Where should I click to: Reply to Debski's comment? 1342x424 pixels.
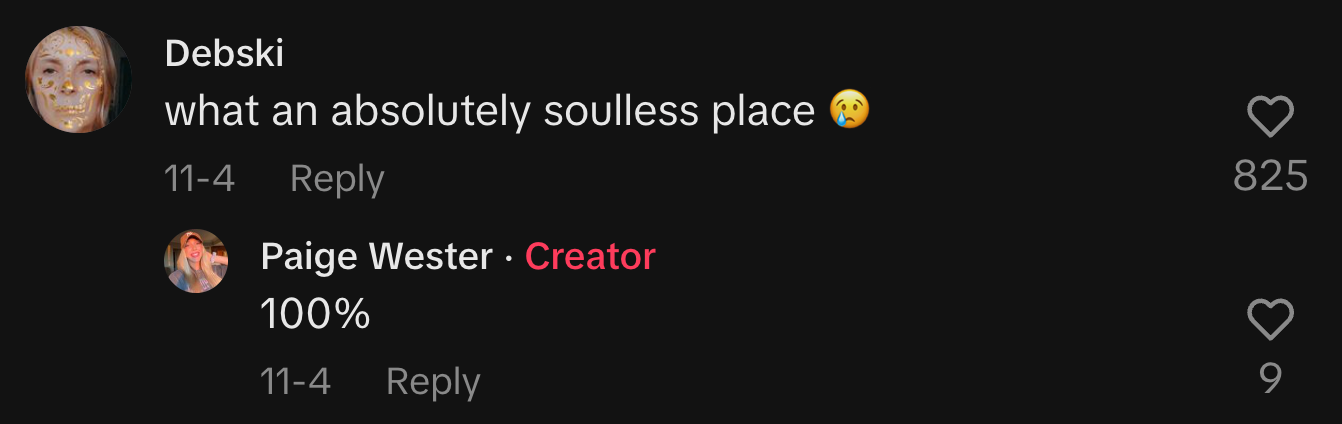(337, 179)
